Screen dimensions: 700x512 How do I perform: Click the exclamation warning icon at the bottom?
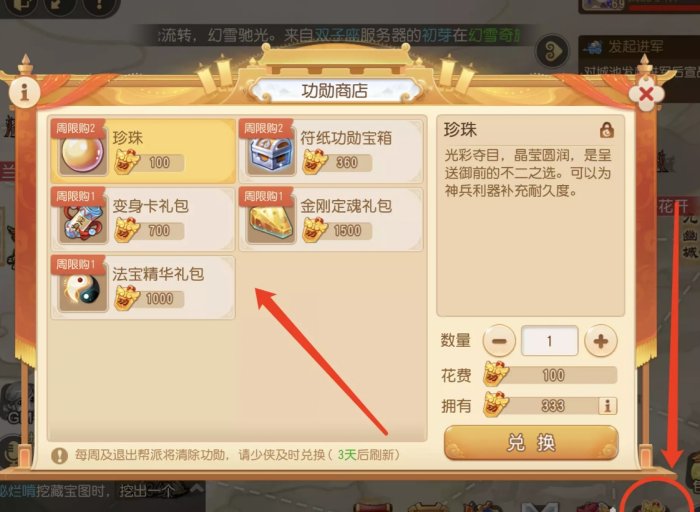59,455
